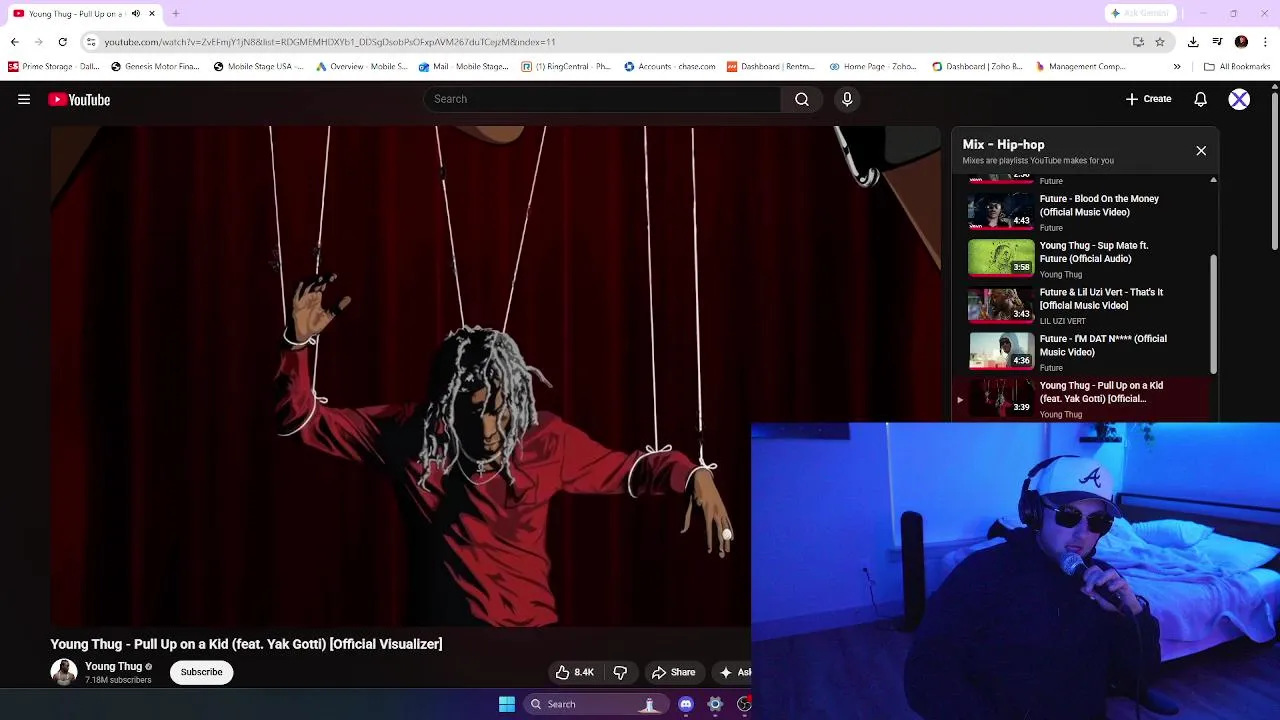Start voice search with the microphone icon
The height and width of the screenshot is (720, 1280).
click(x=847, y=99)
